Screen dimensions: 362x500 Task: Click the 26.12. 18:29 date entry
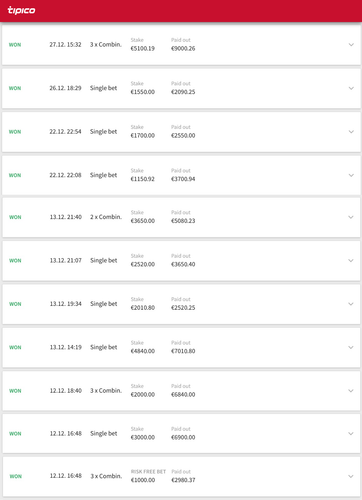click(x=65, y=88)
